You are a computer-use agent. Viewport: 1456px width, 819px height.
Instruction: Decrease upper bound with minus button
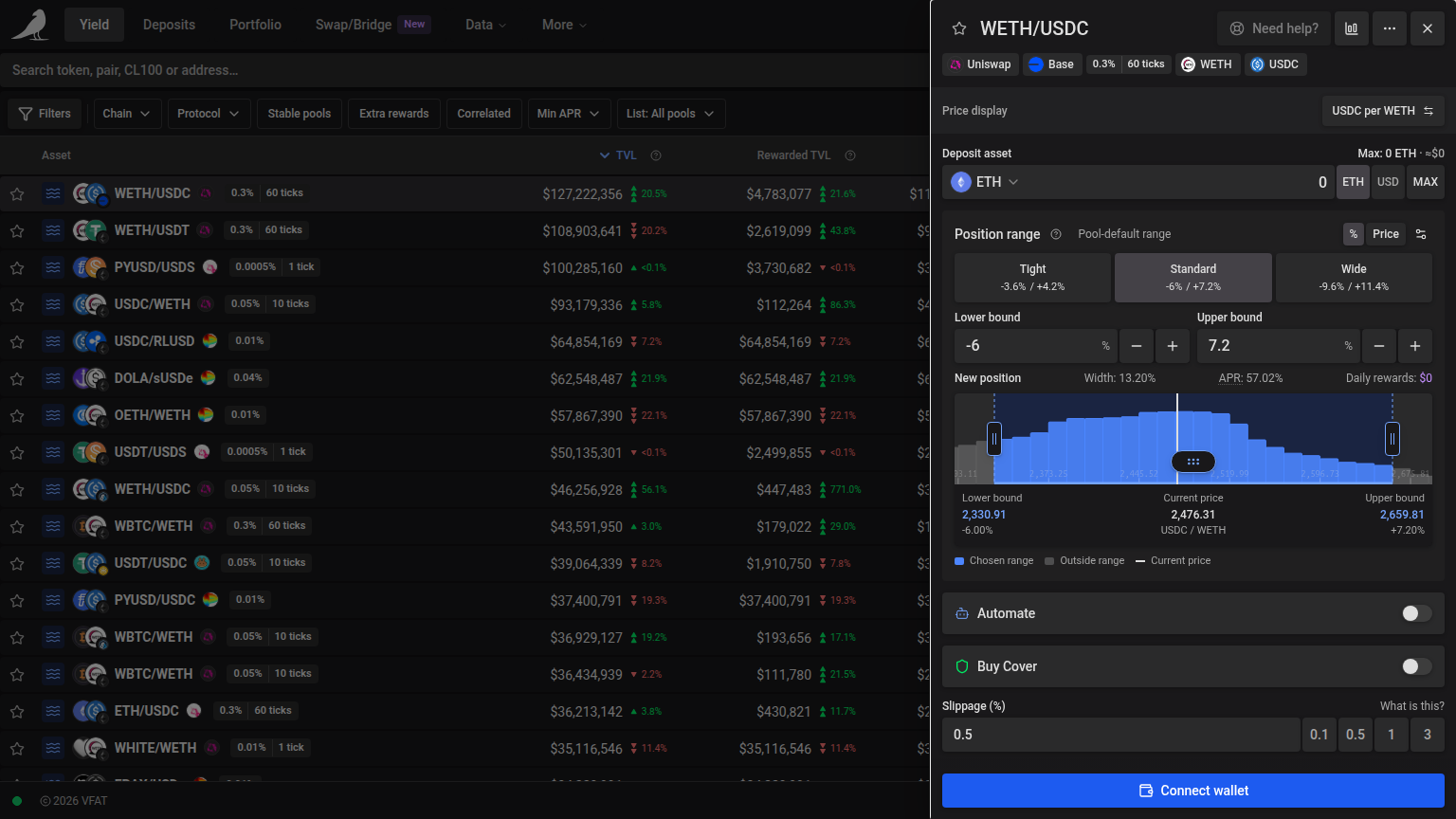pyautogui.click(x=1379, y=346)
